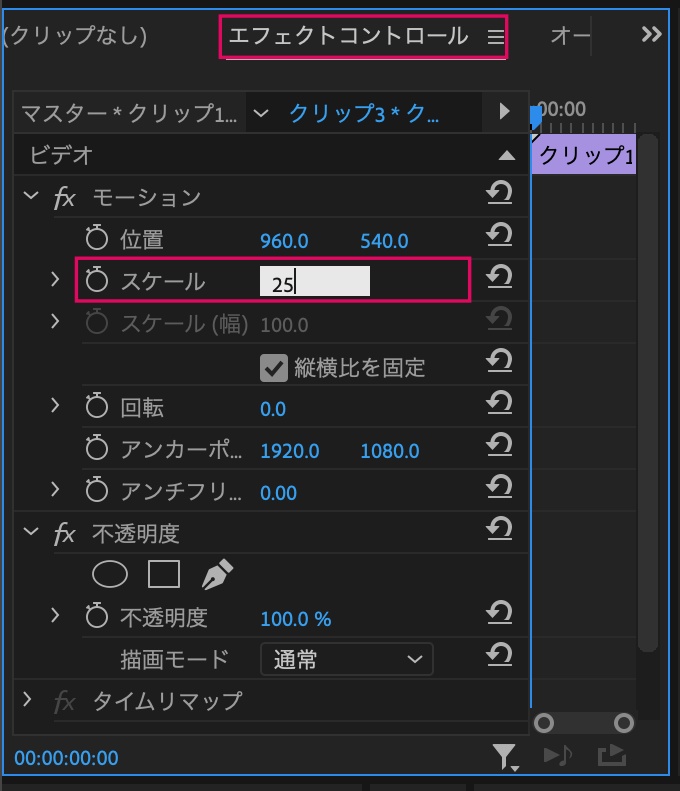This screenshot has width=680, height=791.
Task: Click the play audio only icon
Action: [x=558, y=755]
